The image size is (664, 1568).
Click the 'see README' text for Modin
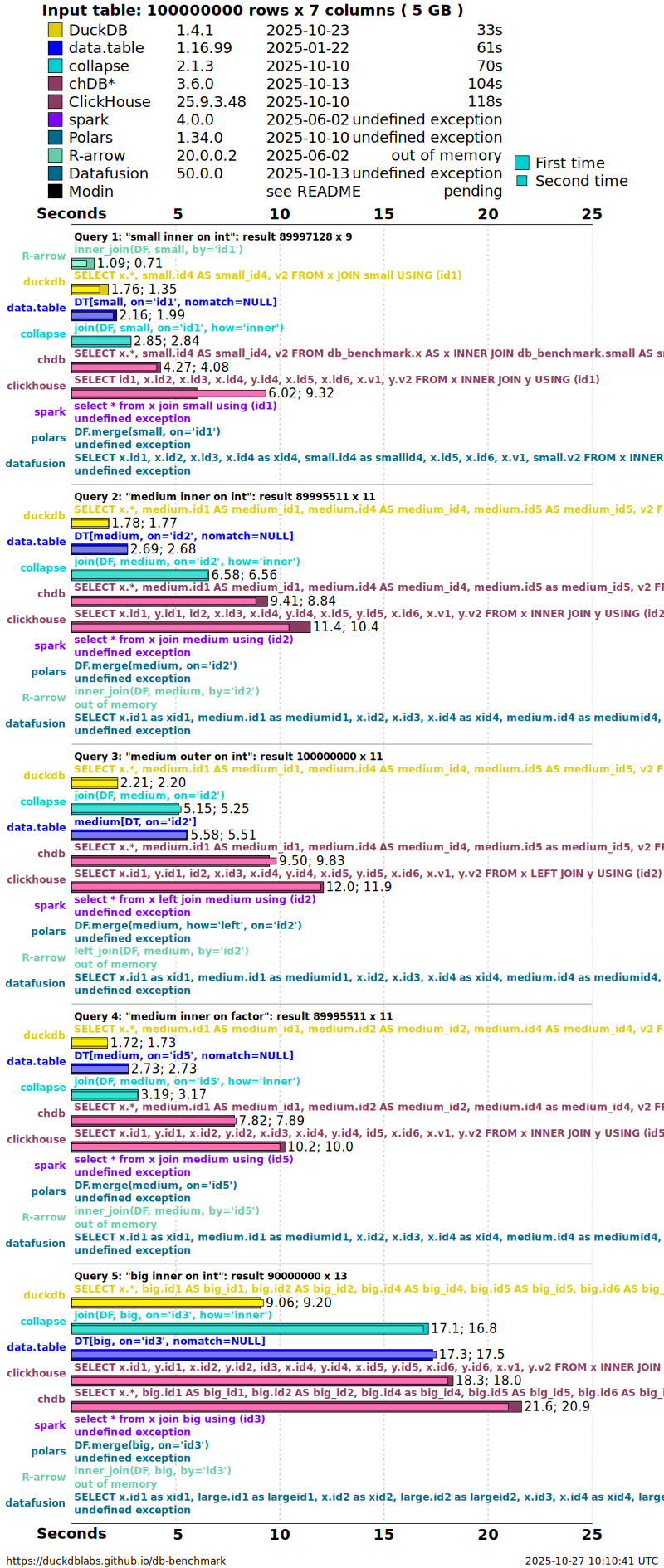(x=313, y=192)
